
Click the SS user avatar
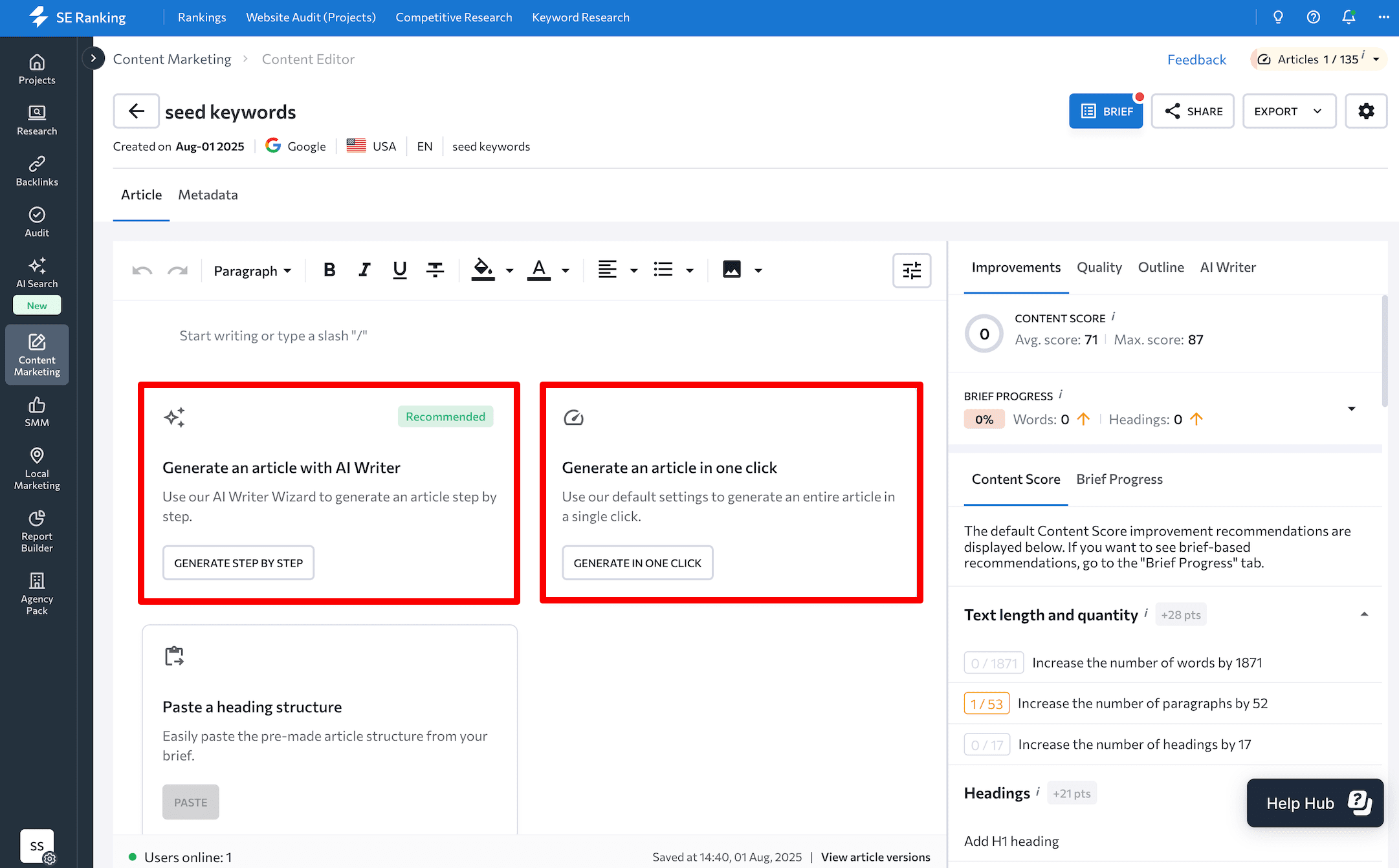(37, 846)
